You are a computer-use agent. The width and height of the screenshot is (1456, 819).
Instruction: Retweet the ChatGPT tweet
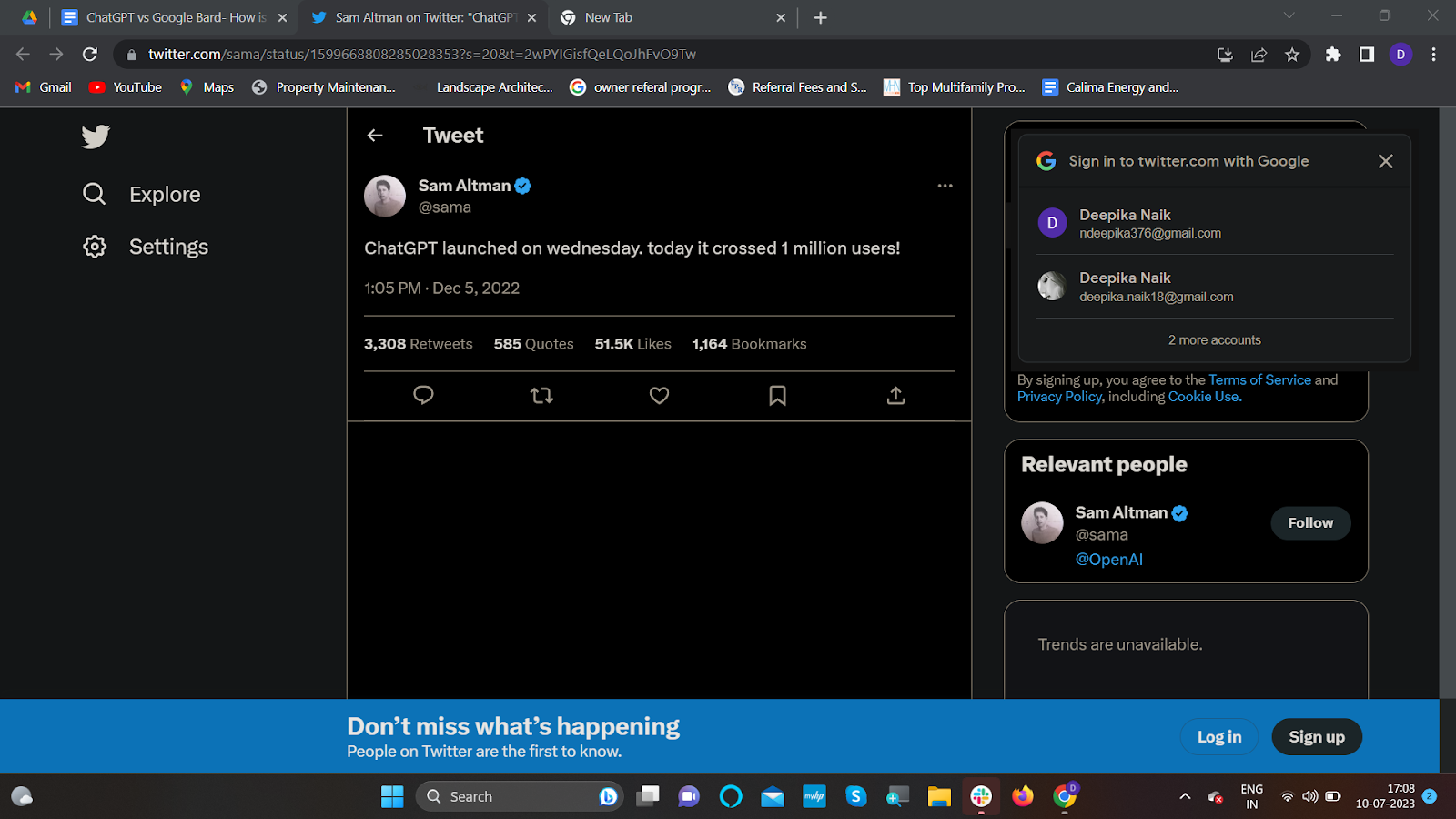pos(541,395)
